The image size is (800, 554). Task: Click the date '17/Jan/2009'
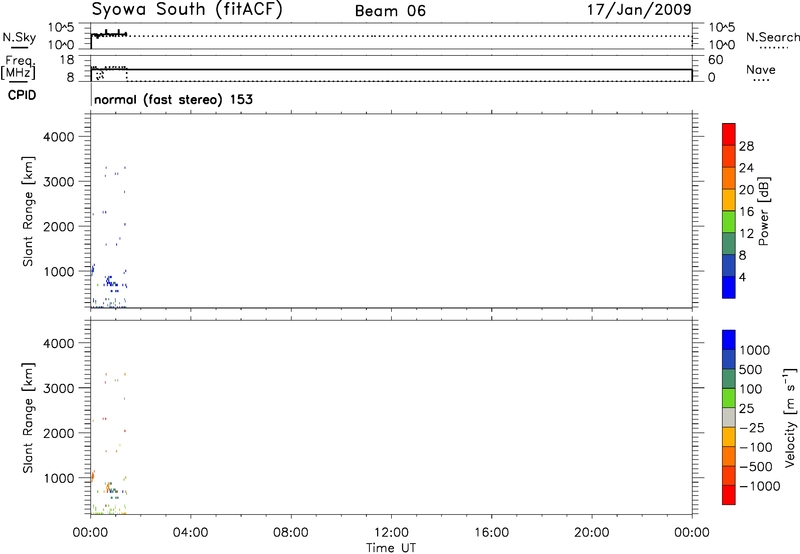[x=639, y=10]
